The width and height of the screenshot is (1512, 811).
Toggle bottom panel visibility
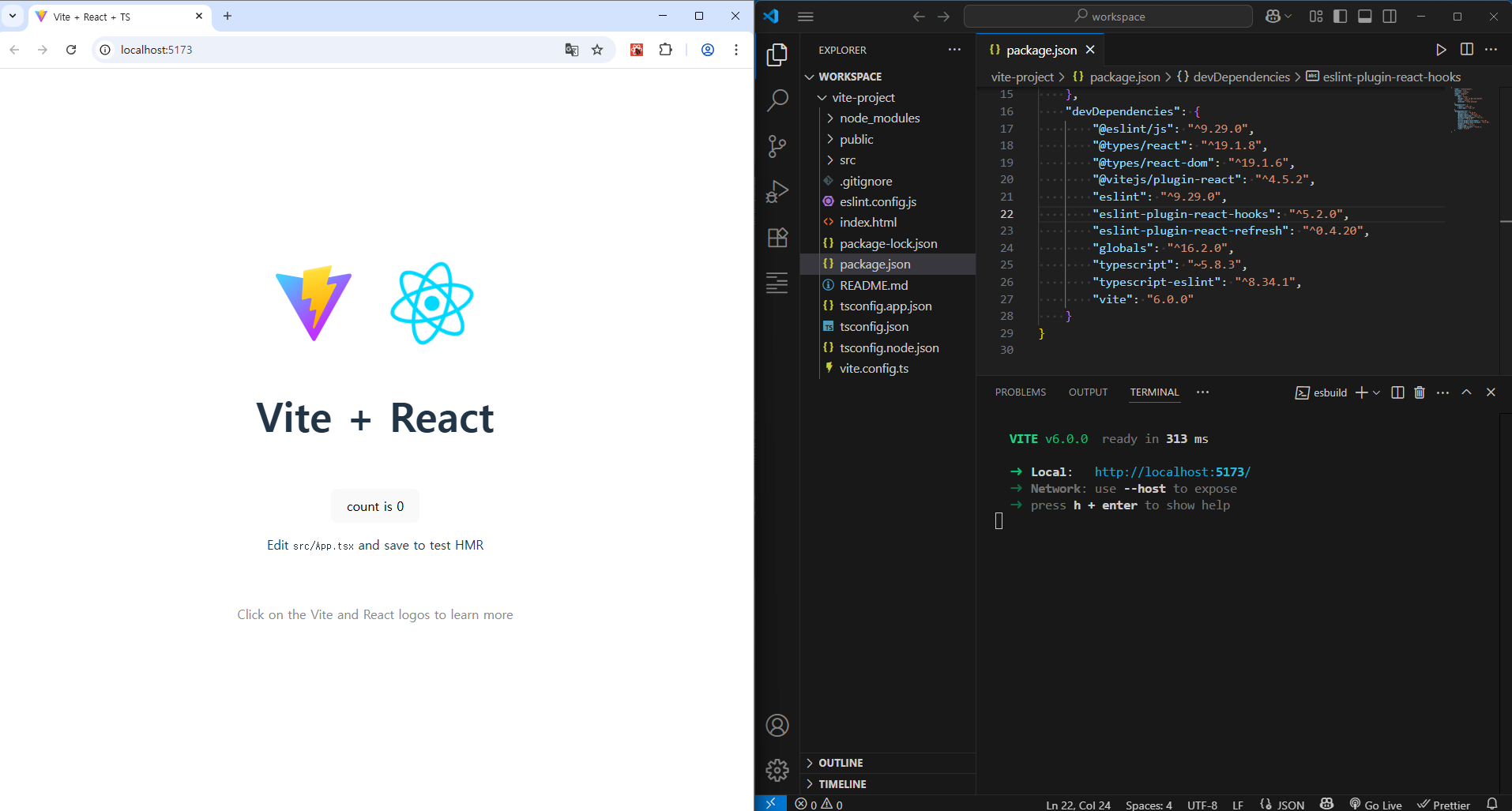click(1365, 17)
